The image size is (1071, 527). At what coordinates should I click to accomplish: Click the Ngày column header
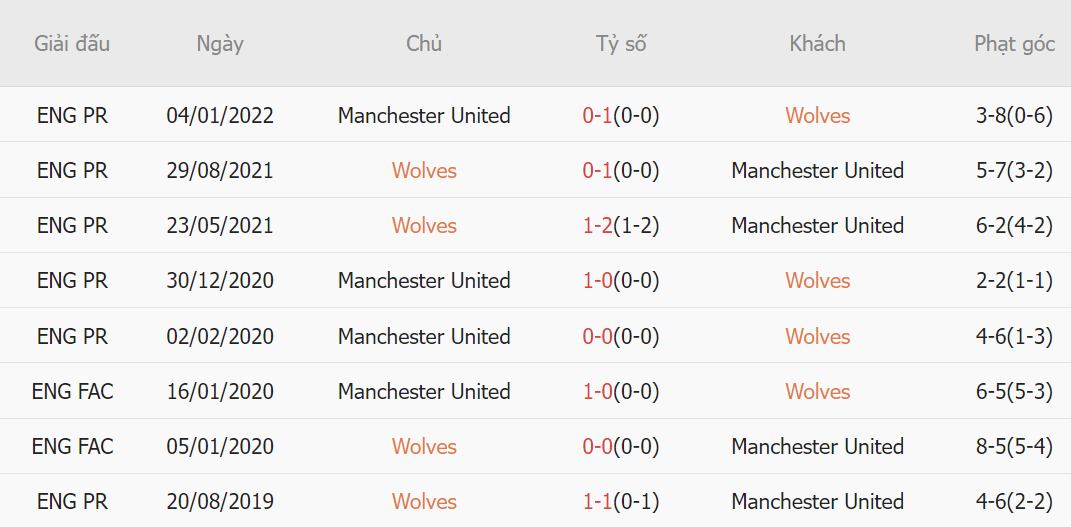coord(220,44)
